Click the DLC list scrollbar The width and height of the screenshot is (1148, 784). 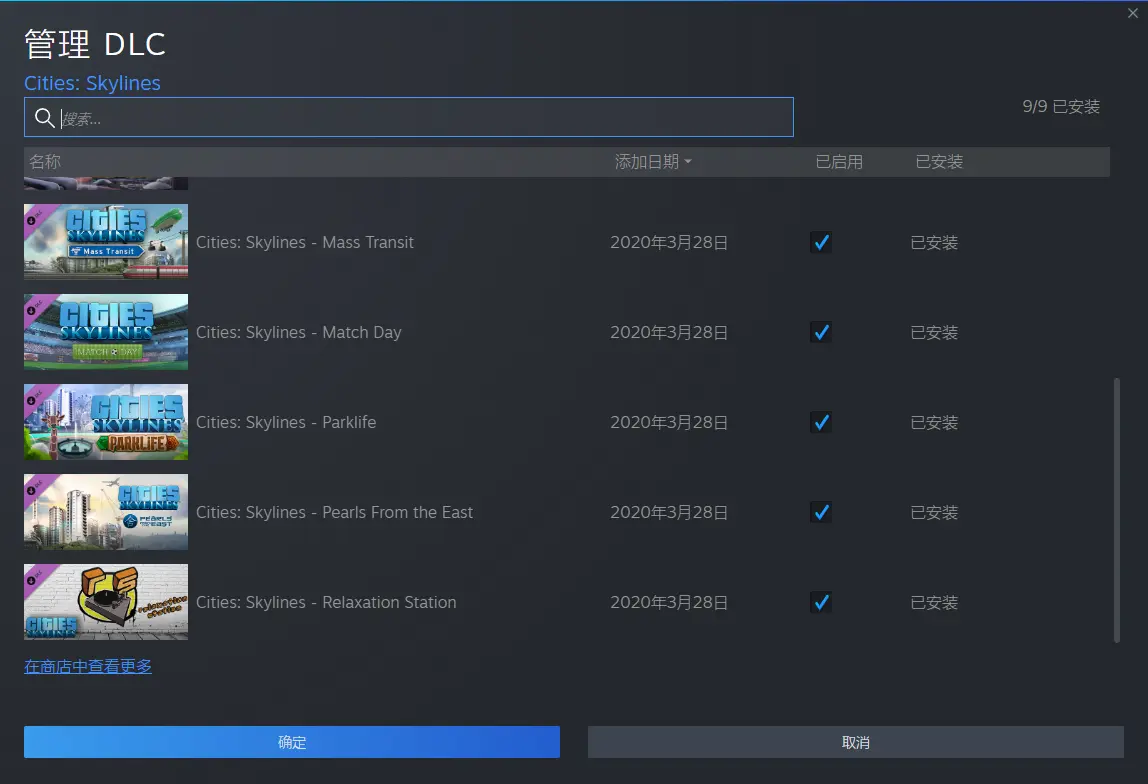pos(1117,510)
